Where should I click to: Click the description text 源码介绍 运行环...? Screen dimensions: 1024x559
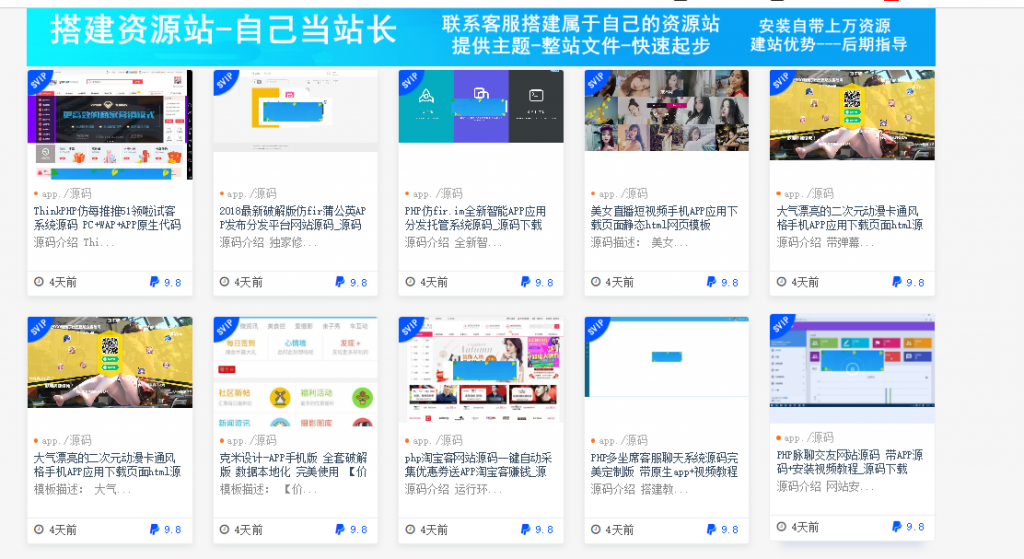pyautogui.click(x=453, y=489)
